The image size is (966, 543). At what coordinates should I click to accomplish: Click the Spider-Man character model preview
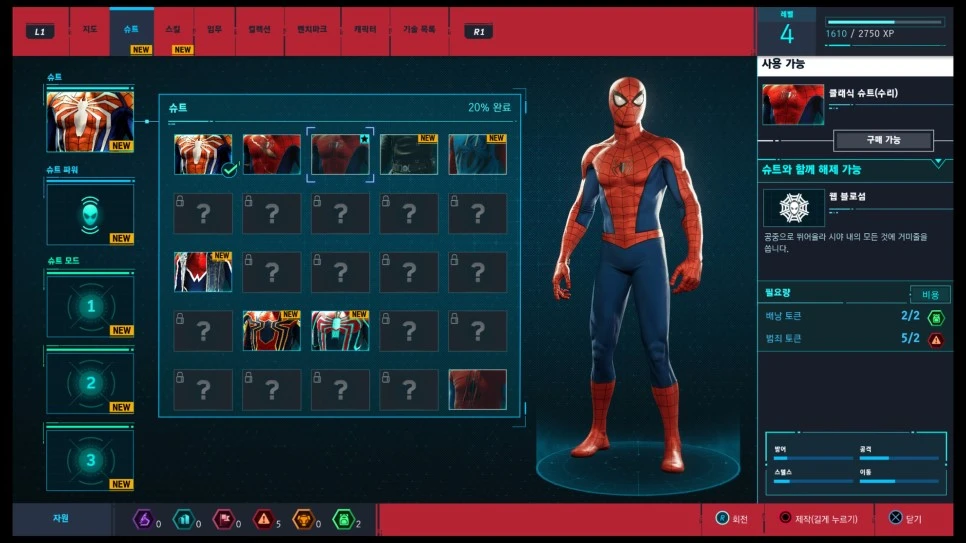point(630,274)
